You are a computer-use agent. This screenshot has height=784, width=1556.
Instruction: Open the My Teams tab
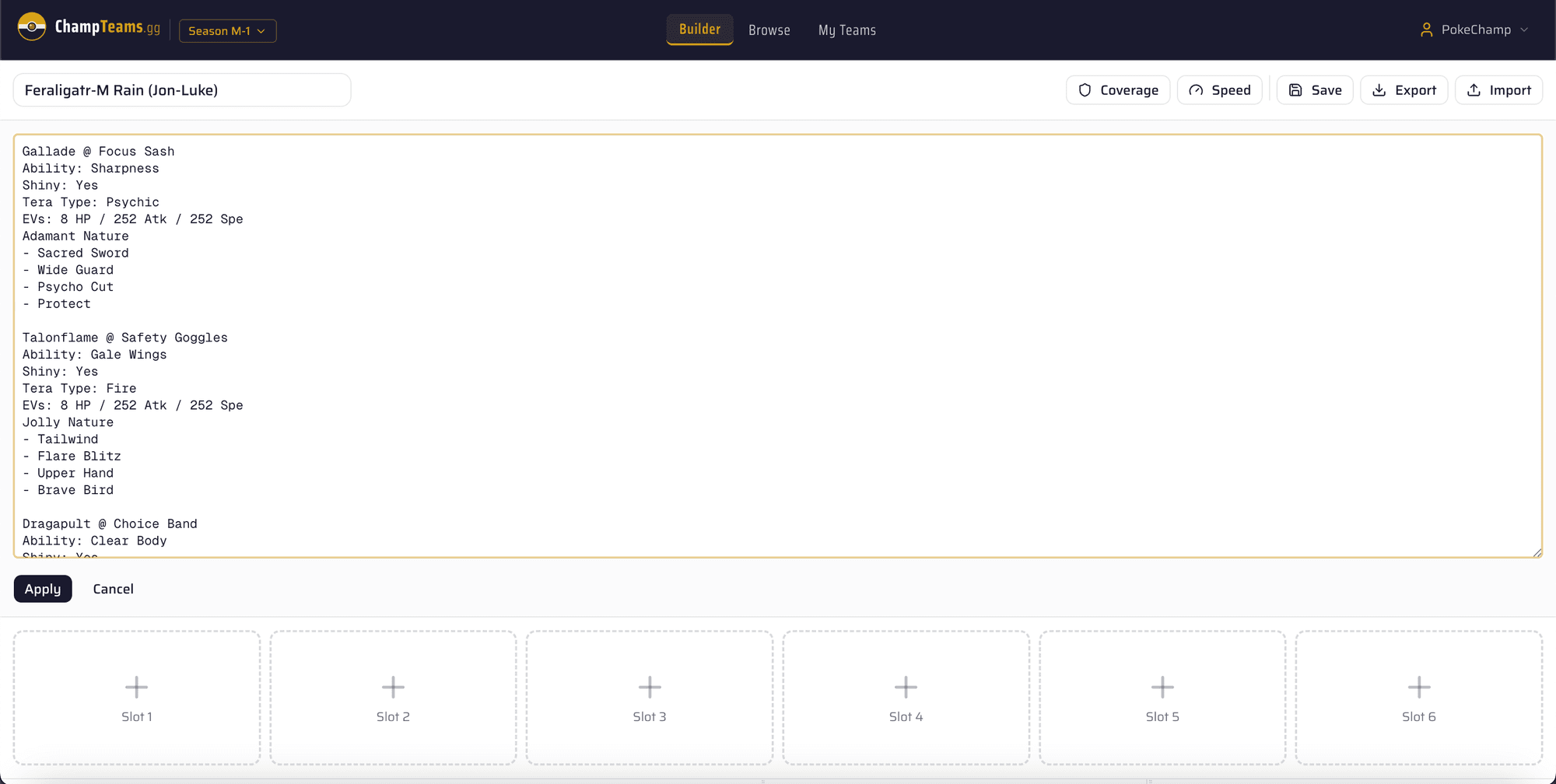pyautogui.click(x=846, y=30)
